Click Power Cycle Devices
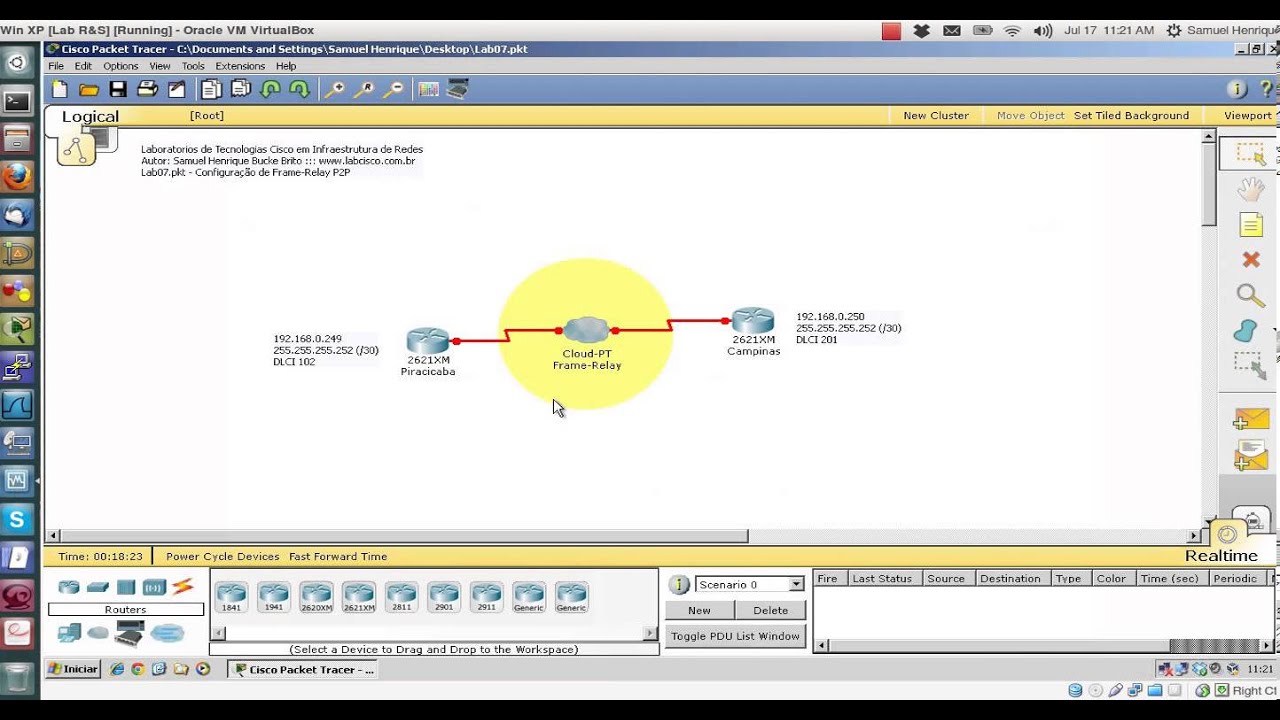This screenshot has height=720, width=1280. pyautogui.click(x=223, y=556)
